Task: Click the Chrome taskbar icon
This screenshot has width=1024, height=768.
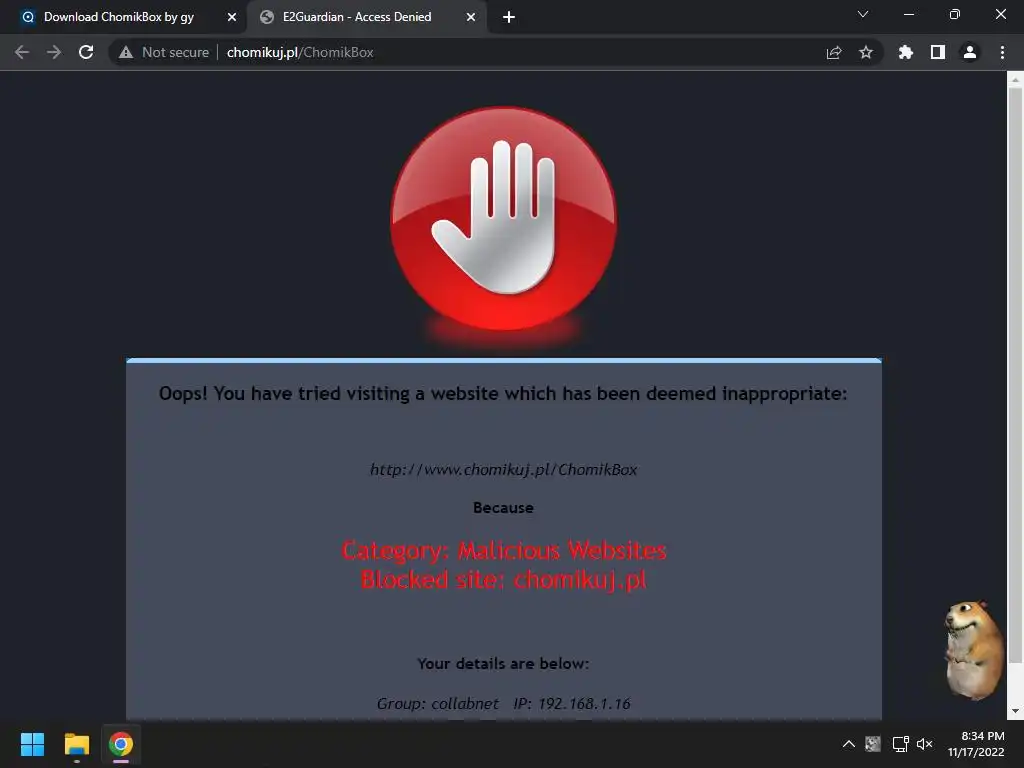Action: click(x=121, y=744)
